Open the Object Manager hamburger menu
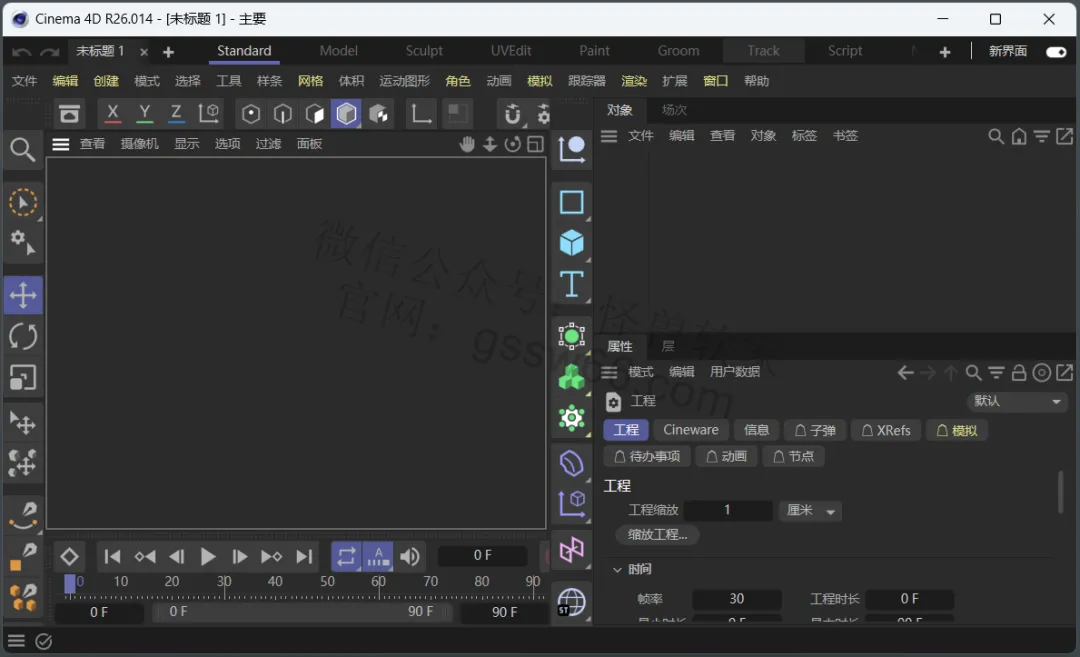Screen dimensions: 1080x657 click(609, 136)
